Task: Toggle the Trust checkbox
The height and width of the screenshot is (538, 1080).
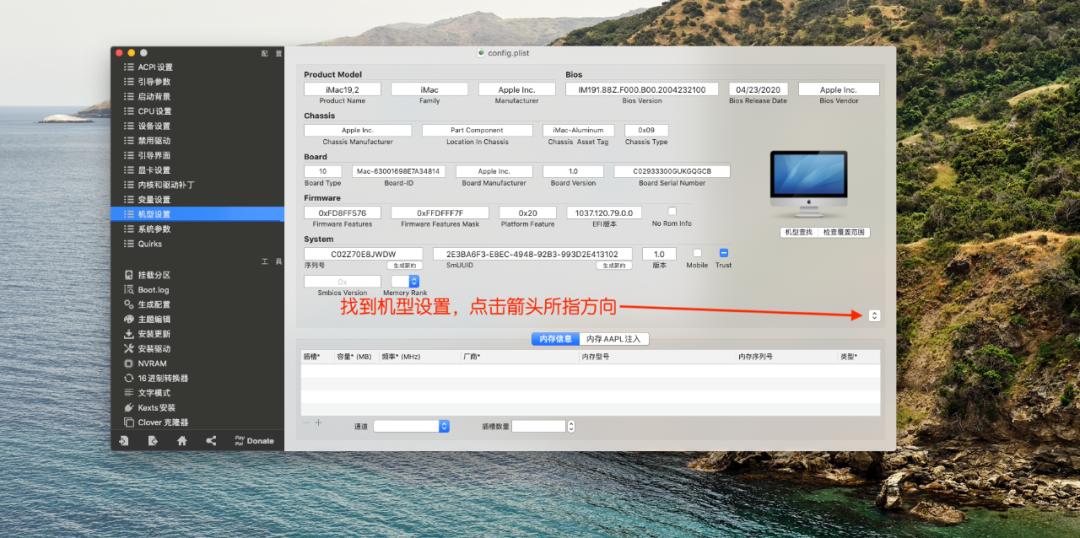Action: [724, 253]
